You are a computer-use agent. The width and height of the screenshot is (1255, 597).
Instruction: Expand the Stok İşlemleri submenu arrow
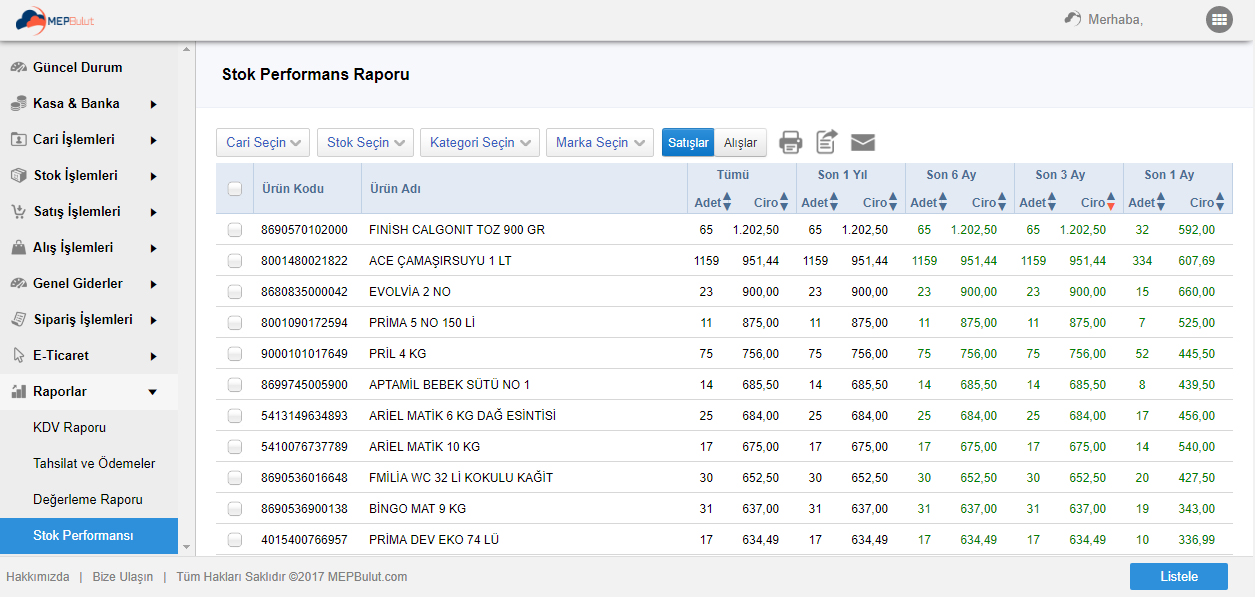click(153, 176)
